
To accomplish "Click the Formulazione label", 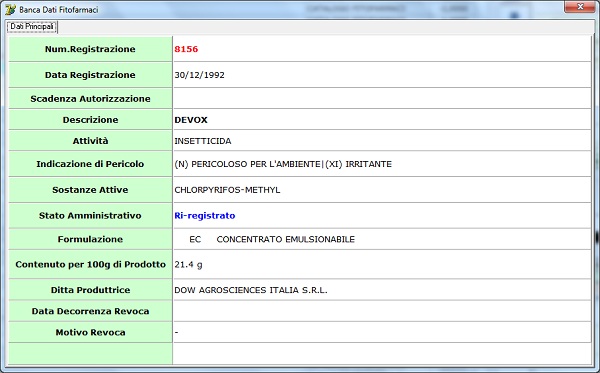I will click(x=90, y=239).
